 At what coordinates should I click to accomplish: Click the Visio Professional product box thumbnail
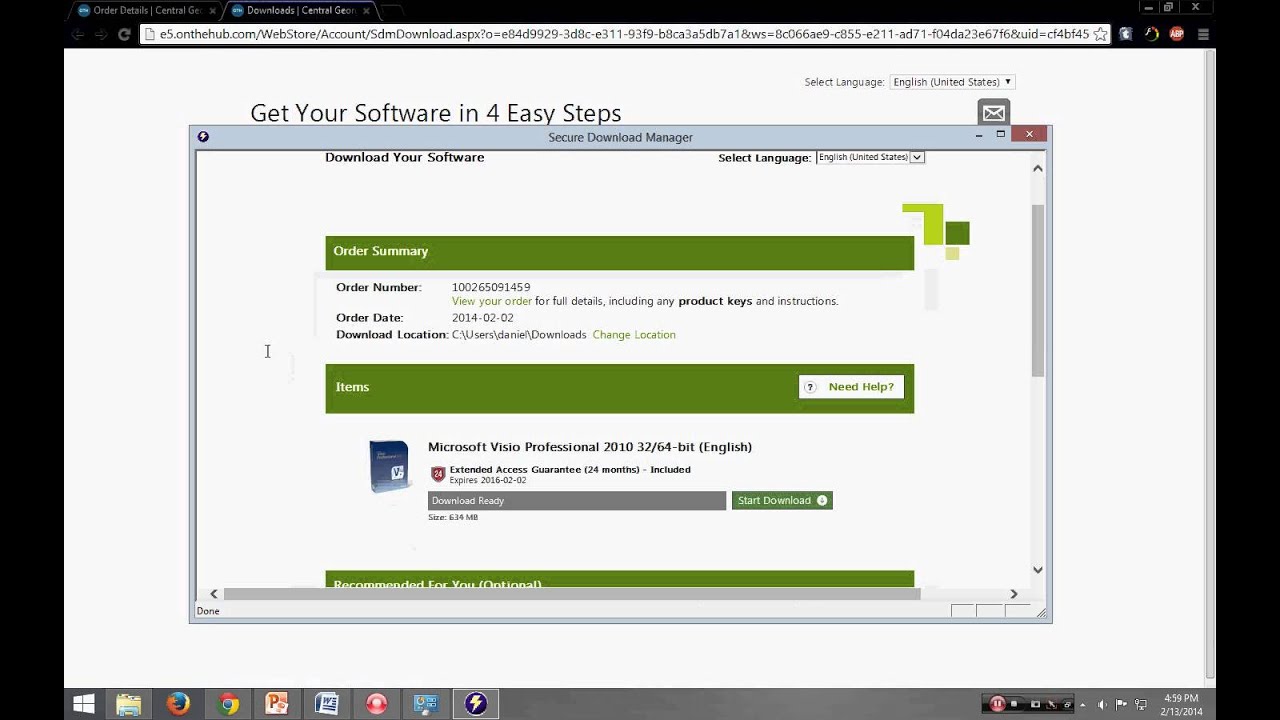pyautogui.click(x=388, y=467)
